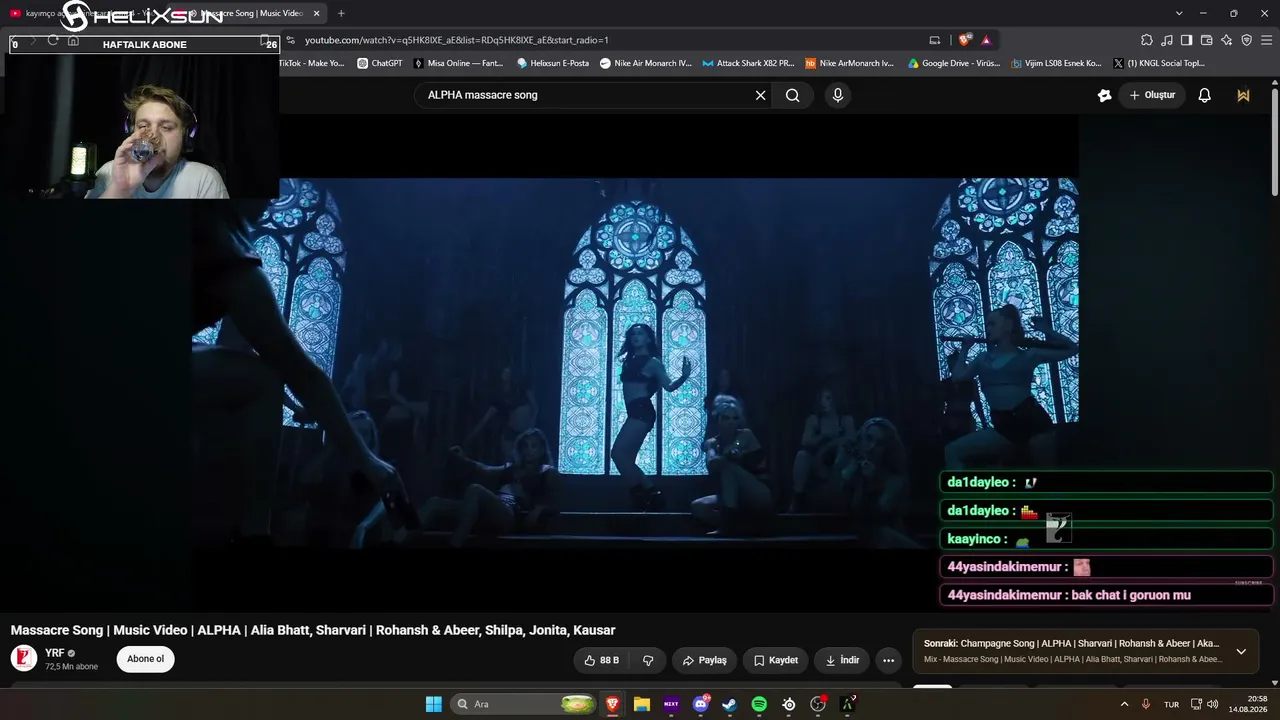
Task: Open YouTube notifications bell
Action: (x=1205, y=95)
